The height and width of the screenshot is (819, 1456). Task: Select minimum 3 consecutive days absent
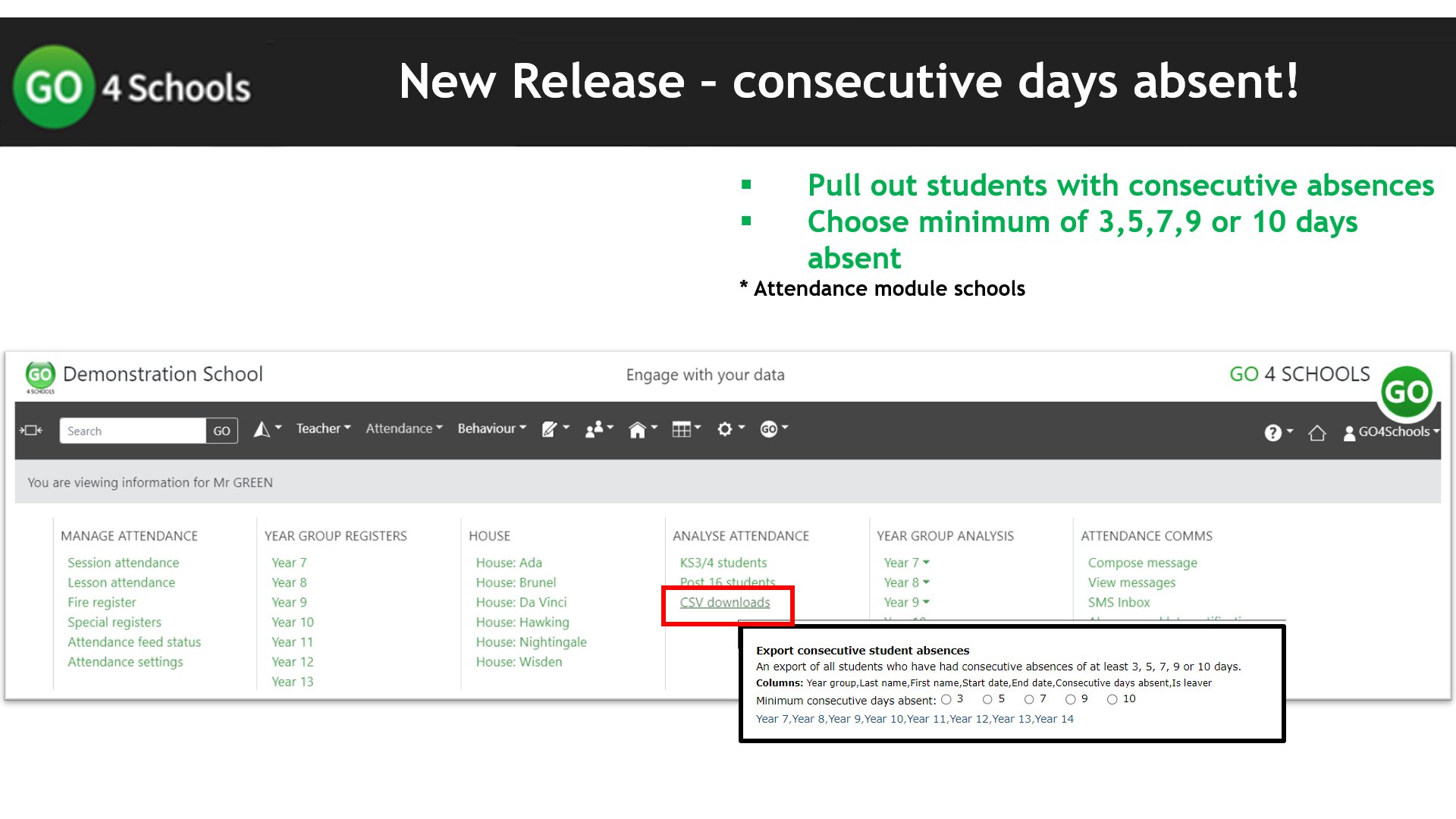946,700
